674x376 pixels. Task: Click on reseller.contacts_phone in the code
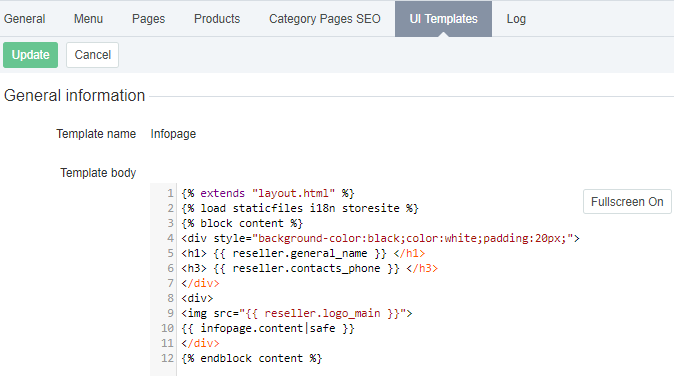306,269
